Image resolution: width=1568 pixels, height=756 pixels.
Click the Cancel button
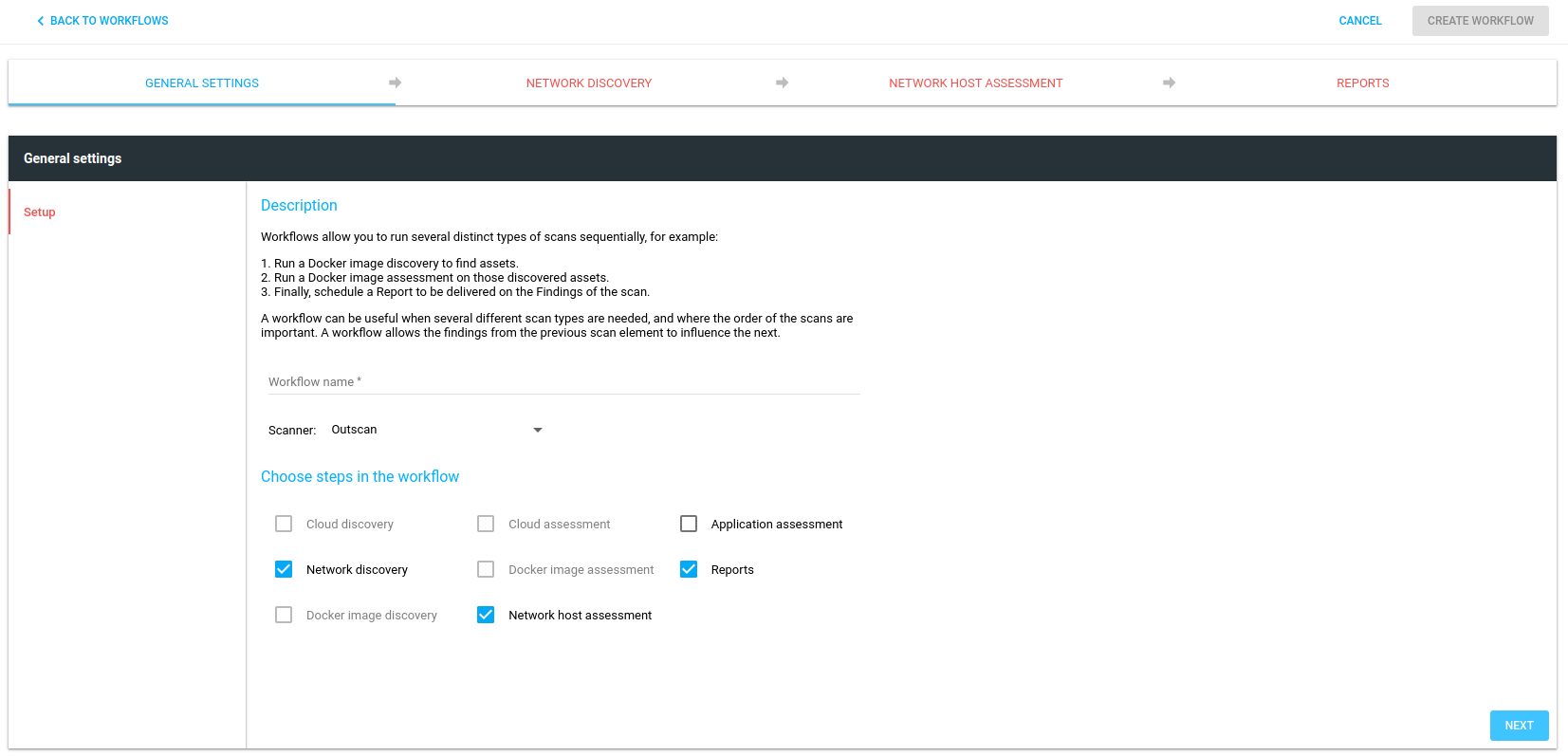(1360, 21)
